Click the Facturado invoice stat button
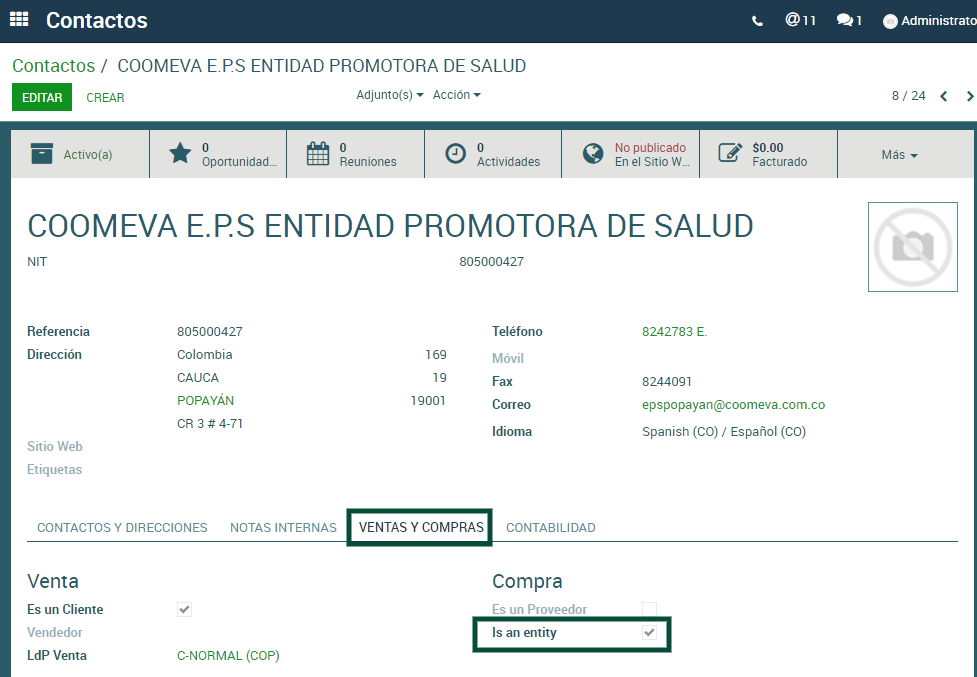Image resolution: width=977 pixels, height=677 pixels. click(767, 154)
